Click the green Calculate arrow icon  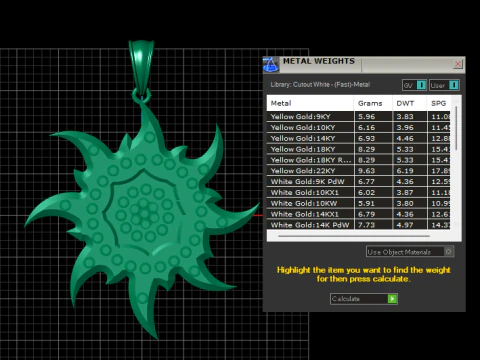[x=392, y=299]
